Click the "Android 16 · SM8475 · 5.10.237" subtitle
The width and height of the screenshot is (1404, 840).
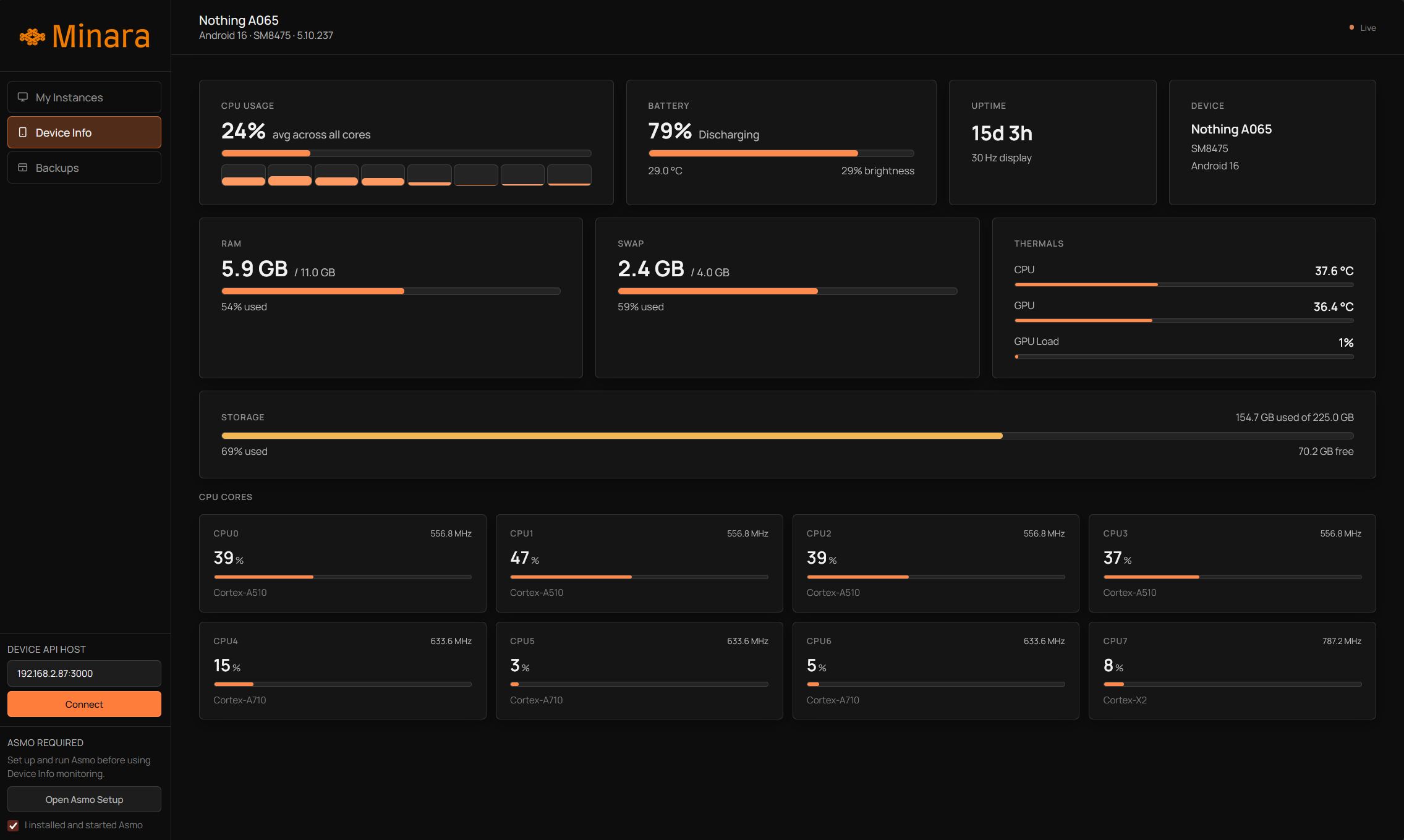(266, 36)
